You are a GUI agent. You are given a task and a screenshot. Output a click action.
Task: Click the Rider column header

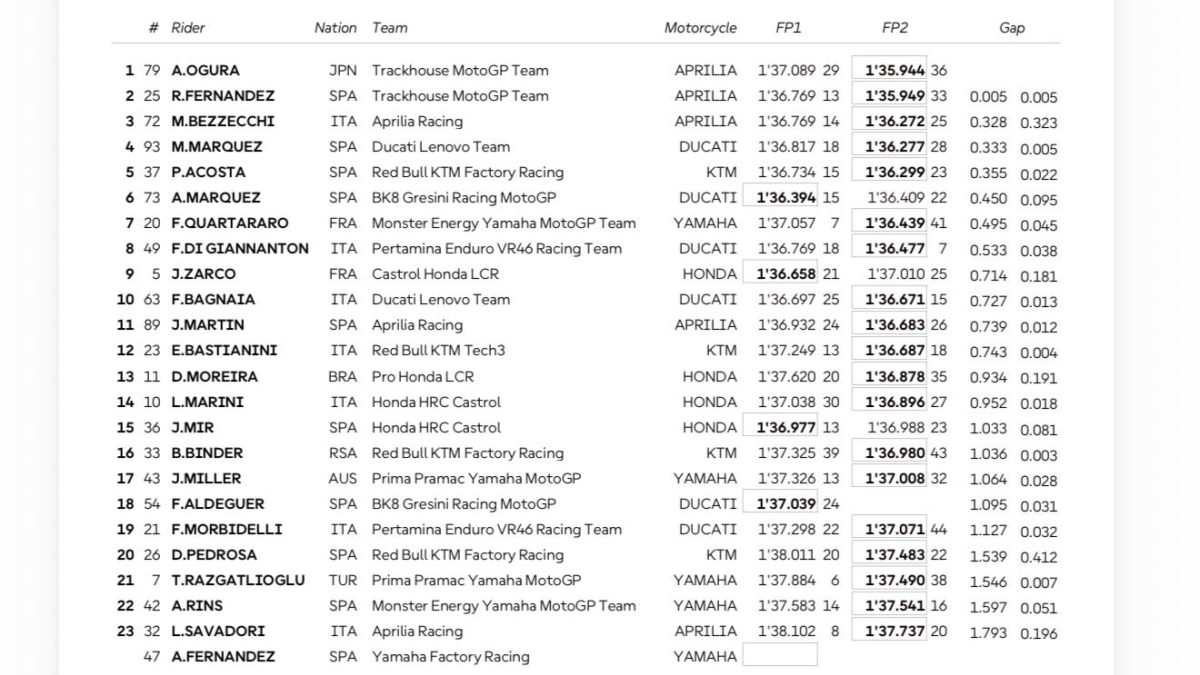point(188,28)
